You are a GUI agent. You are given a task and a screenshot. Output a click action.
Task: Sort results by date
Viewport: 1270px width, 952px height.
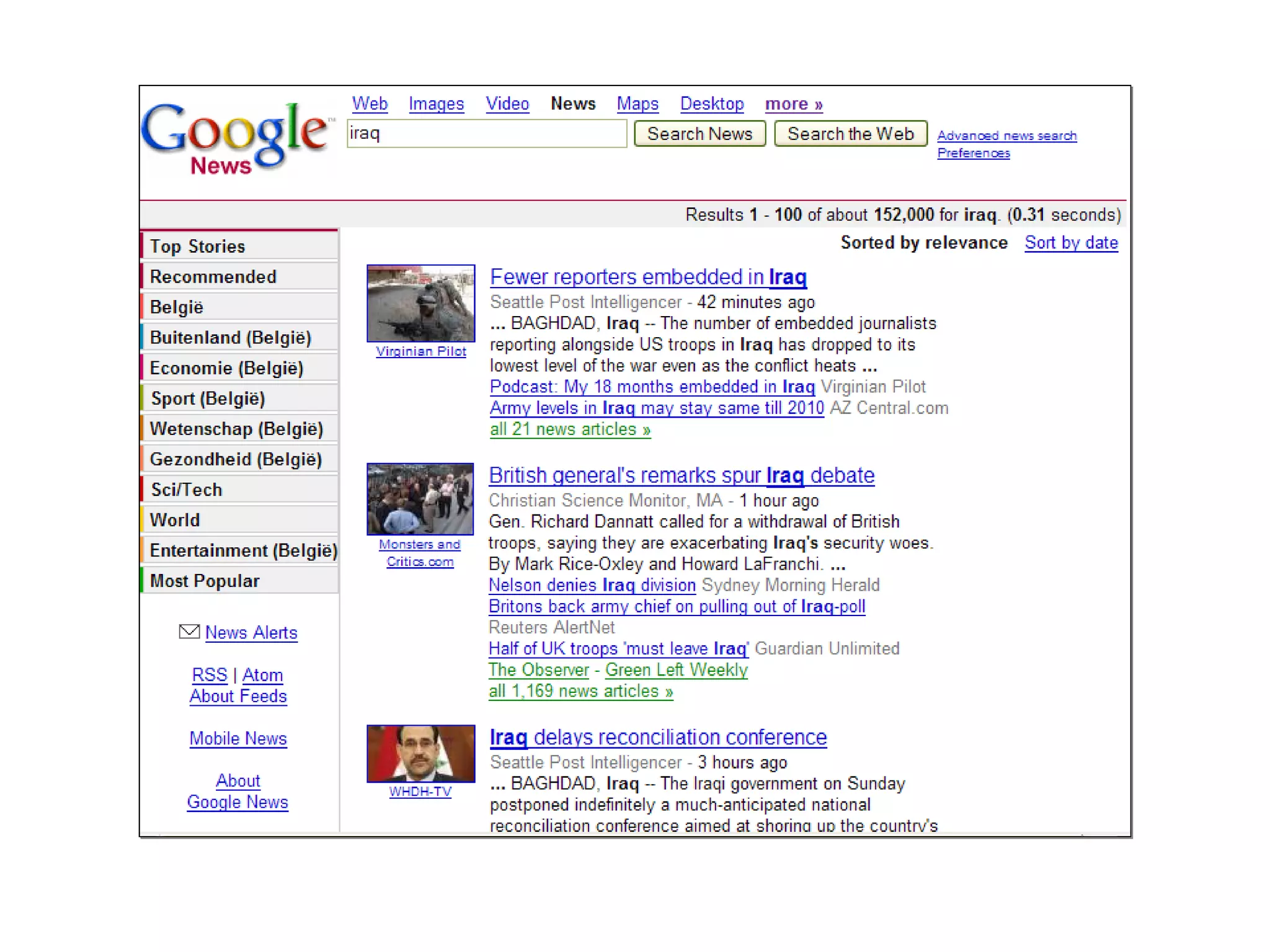coord(1070,243)
